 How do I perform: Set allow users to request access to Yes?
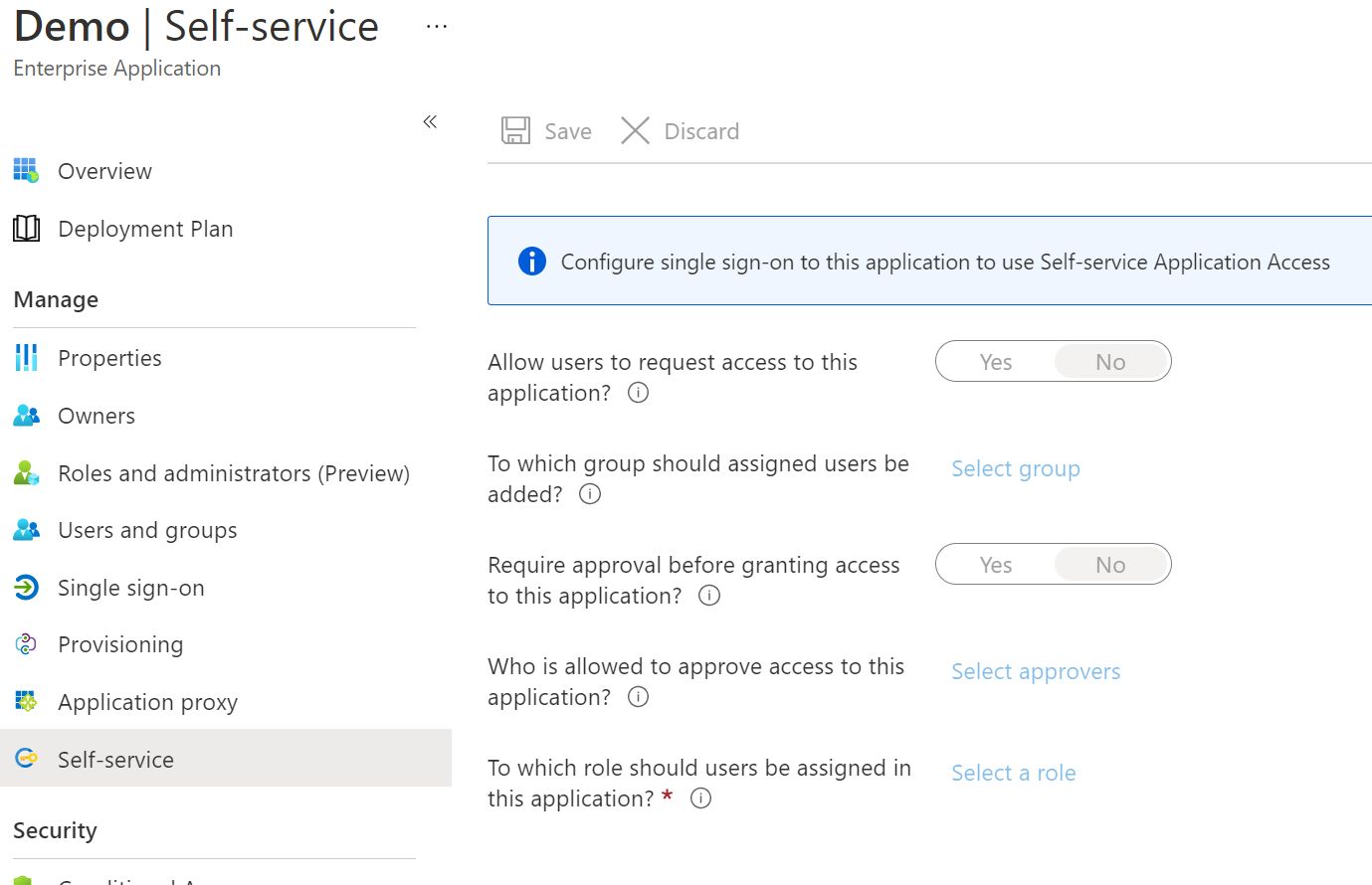coord(995,362)
